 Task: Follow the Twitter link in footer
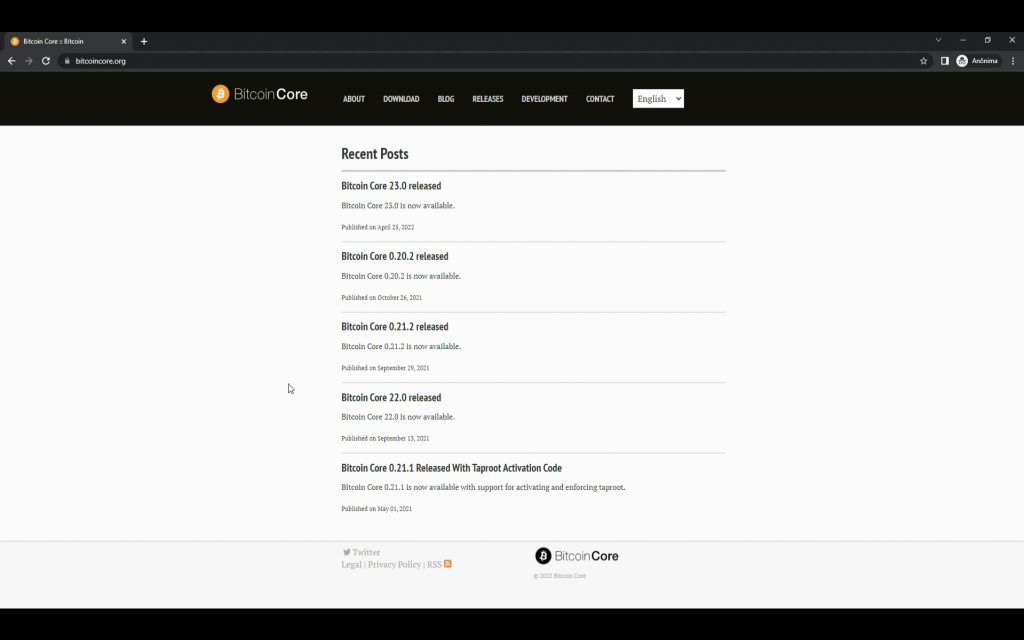click(366, 552)
